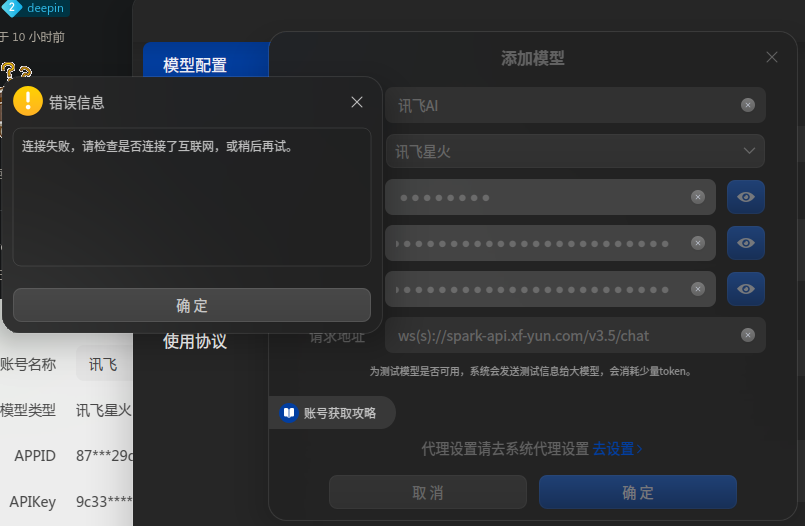Close the 添加模型 dialog
Image resolution: width=805 pixels, height=526 pixels.
(x=772, y=57)
